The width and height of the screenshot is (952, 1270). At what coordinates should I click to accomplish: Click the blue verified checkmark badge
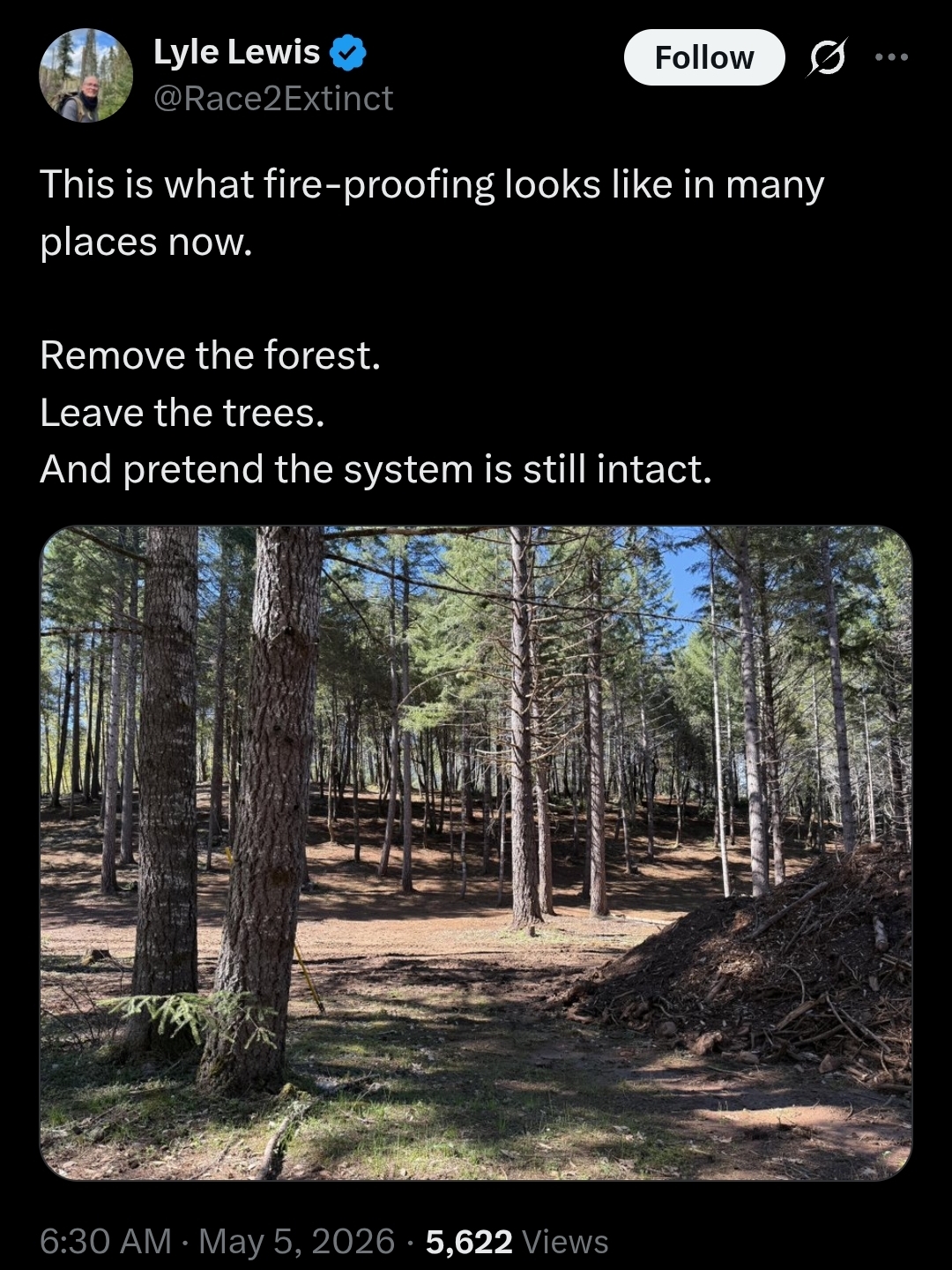348,53
